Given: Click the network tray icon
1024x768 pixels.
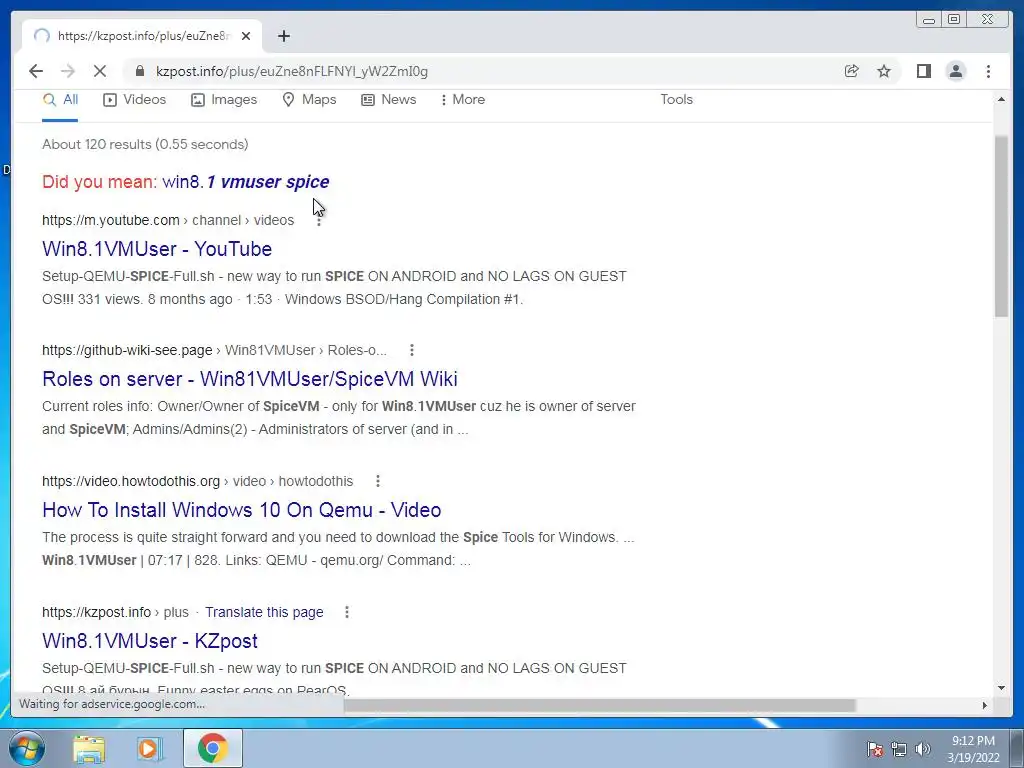Looking at the screenshot, I should tap(899, 749).
